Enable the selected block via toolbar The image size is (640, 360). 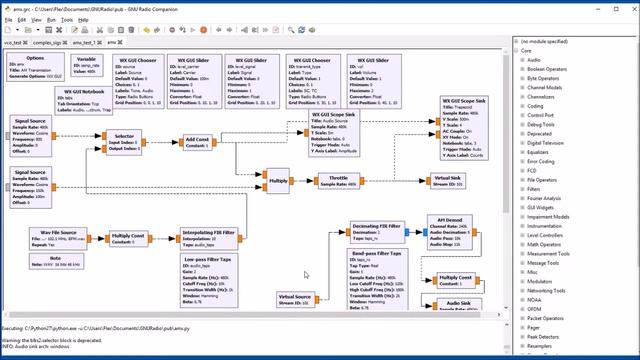pos(244,30)
